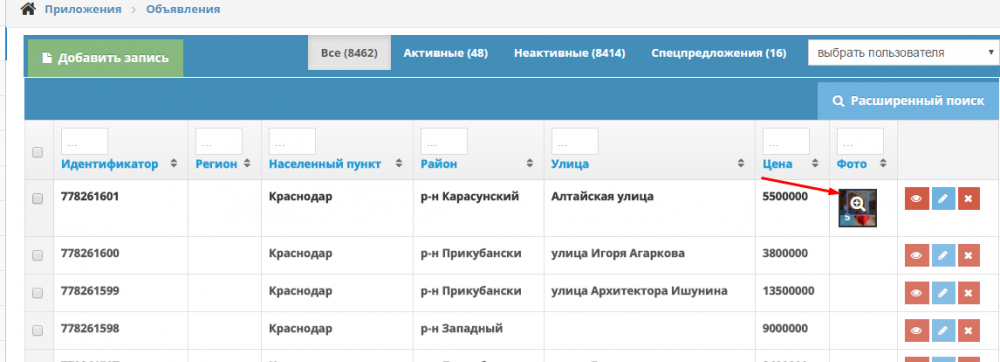Click the Улица column filter field
Image resolution: width=1000 pixels, height=362 pixels.
click(575, 141)
